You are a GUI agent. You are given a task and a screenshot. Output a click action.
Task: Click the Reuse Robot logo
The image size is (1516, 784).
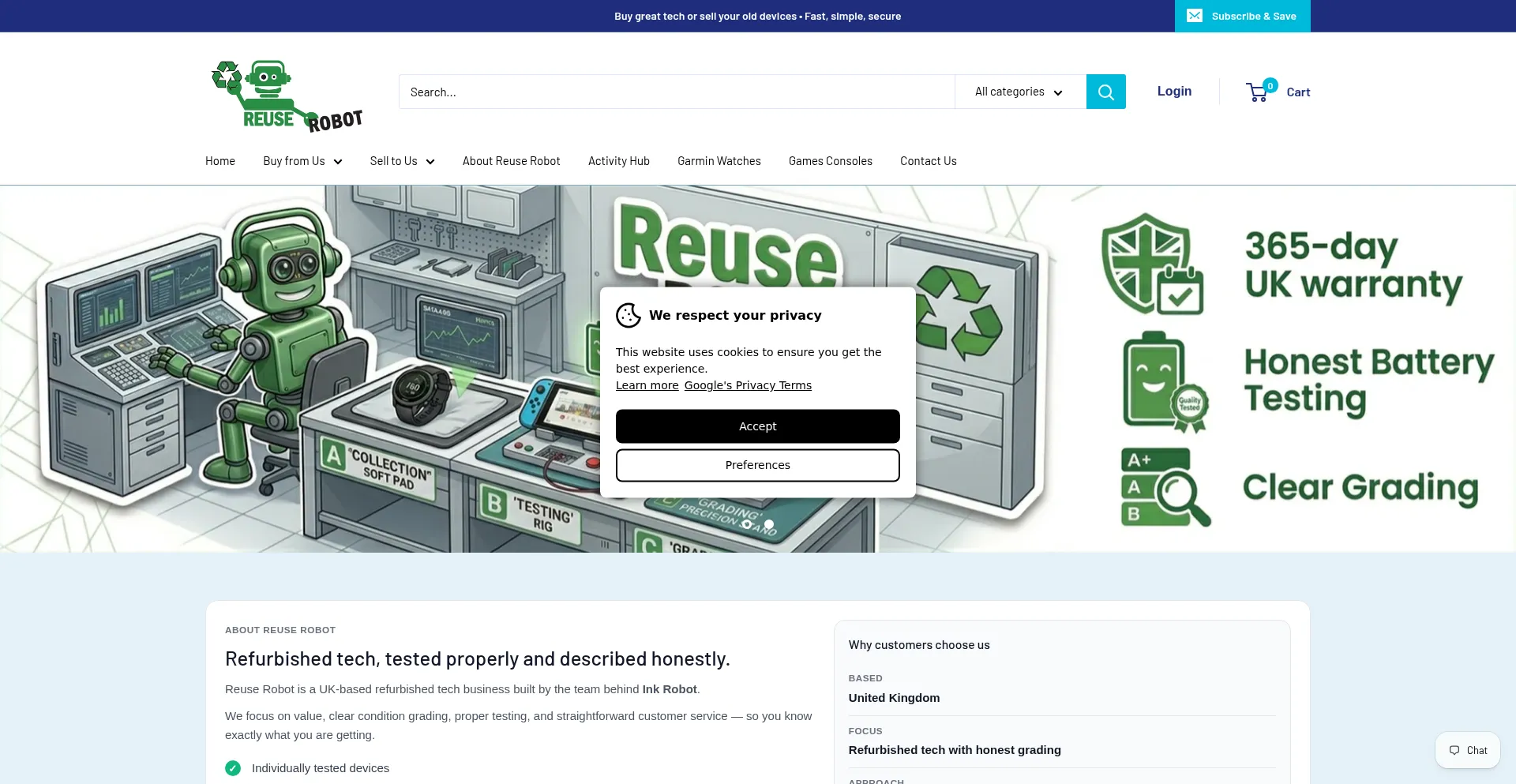287,96
